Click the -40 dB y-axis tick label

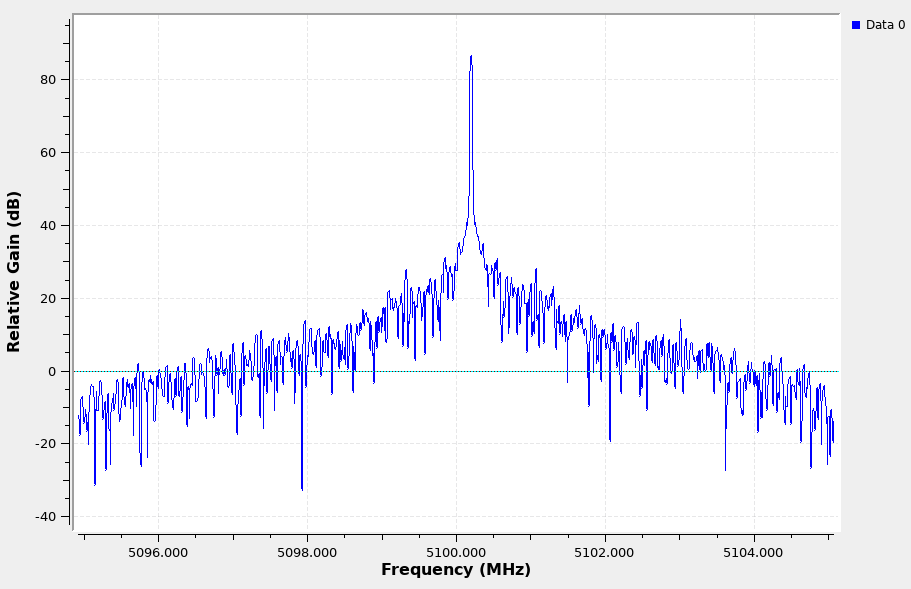coord(46,517)
